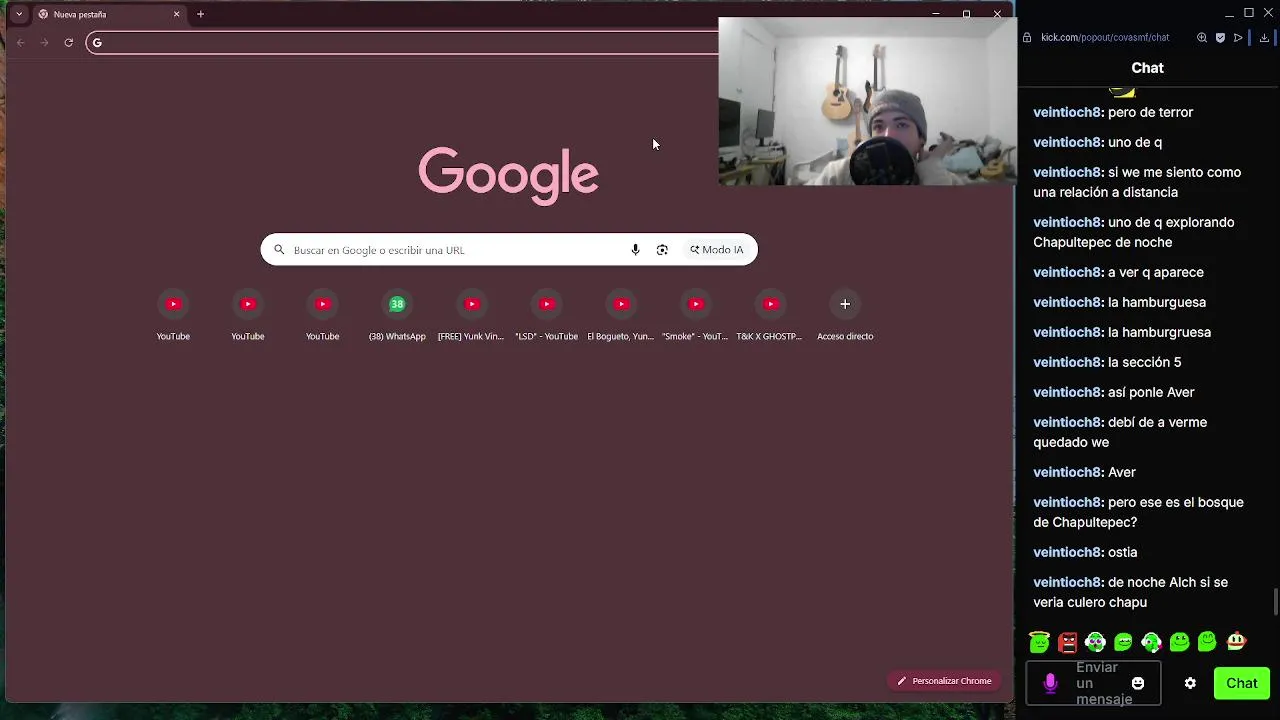Go forward in Chrome navigation
This screenshot has width=1280, height=720.
coord(44,42)
